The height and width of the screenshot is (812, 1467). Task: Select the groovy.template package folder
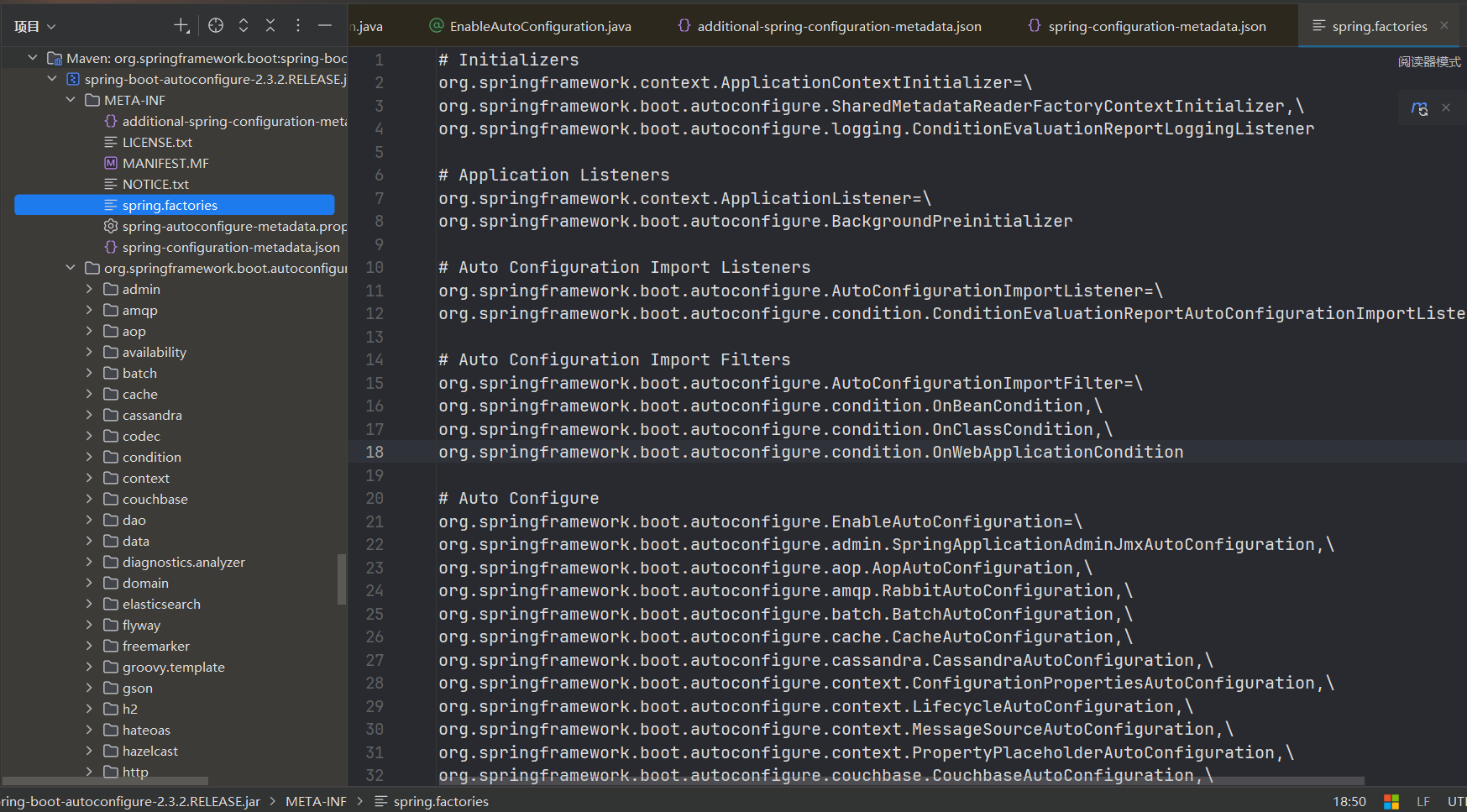click(165, 667)
